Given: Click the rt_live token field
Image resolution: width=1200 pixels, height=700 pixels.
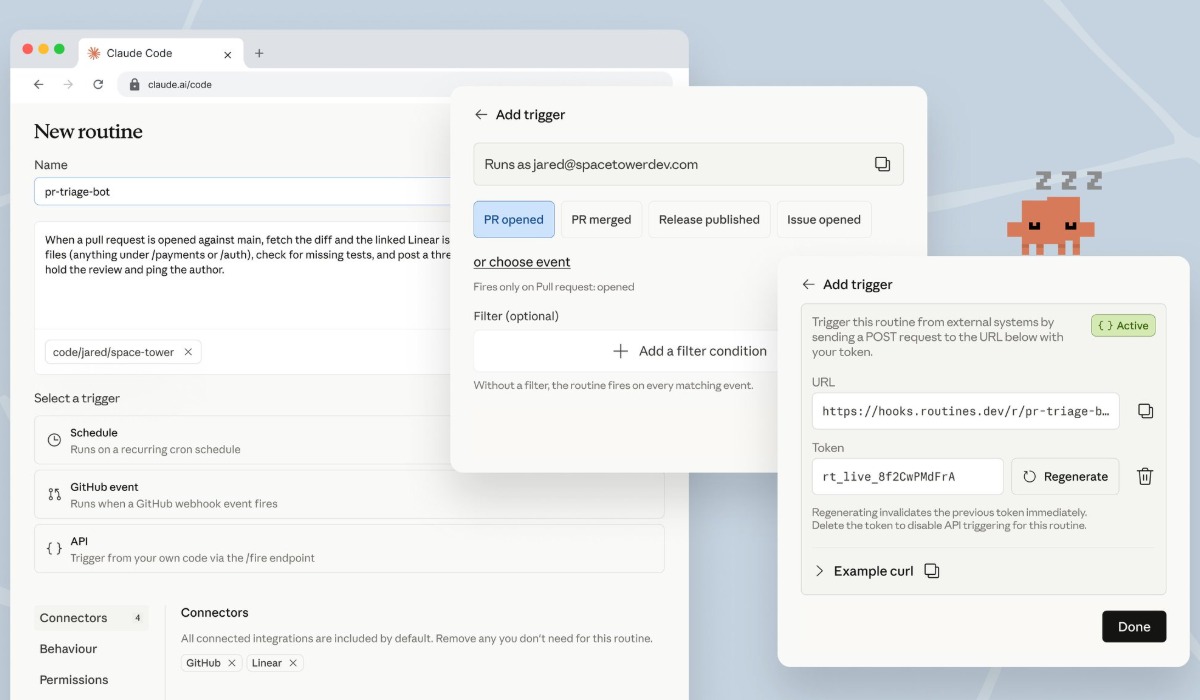Looking at the screenshot, I should click(908, 477).
